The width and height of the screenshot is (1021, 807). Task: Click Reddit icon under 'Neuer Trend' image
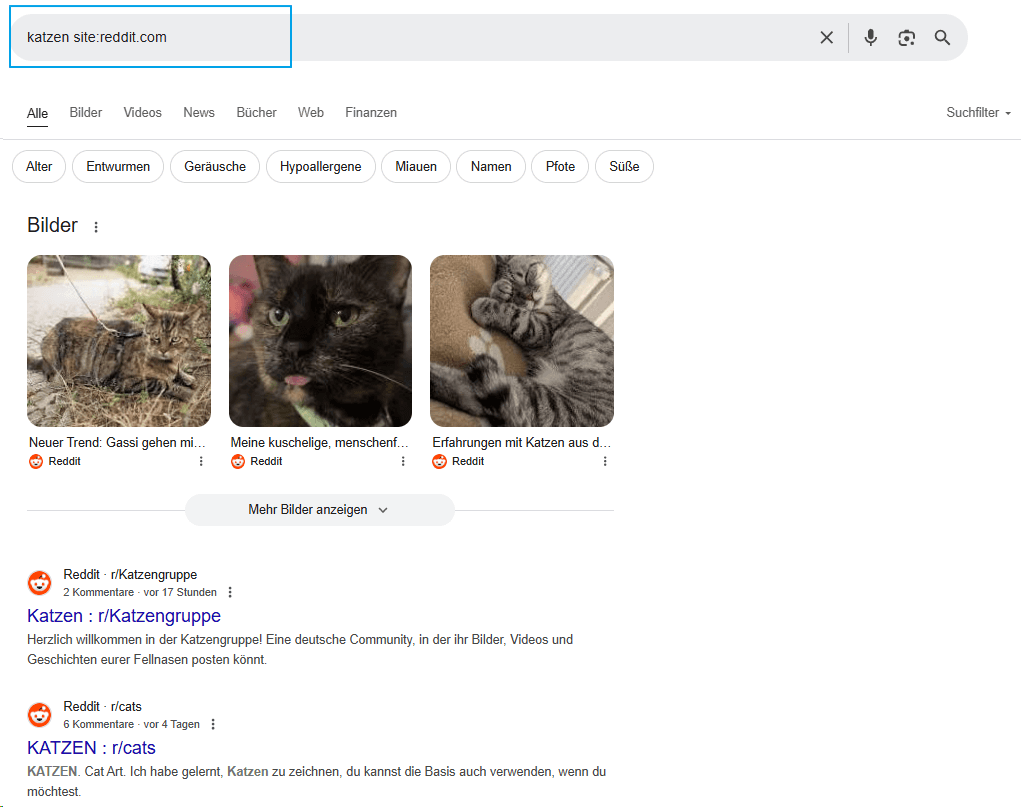click(36, 461)
